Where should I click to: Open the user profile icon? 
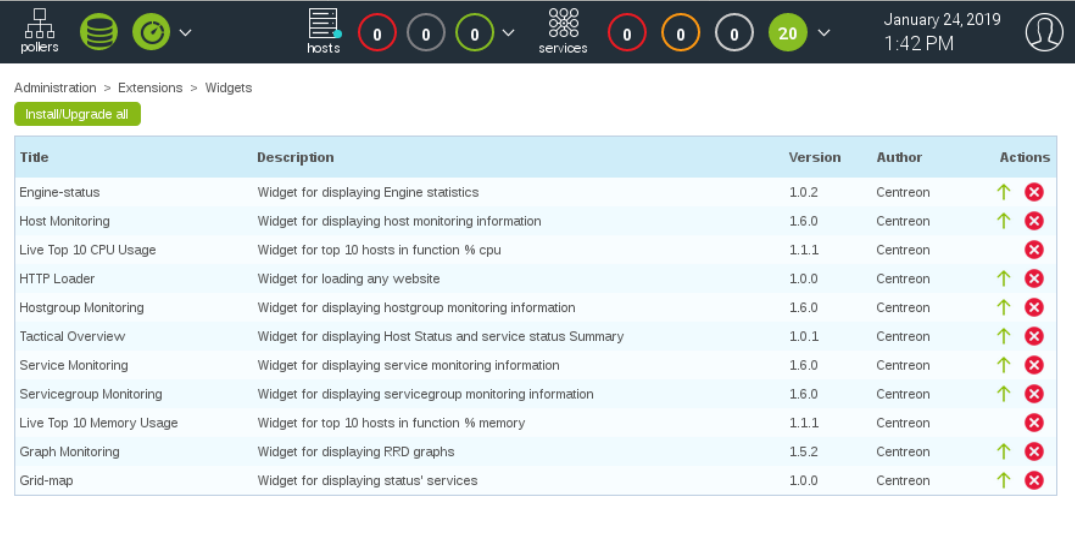click(1044, 32)
